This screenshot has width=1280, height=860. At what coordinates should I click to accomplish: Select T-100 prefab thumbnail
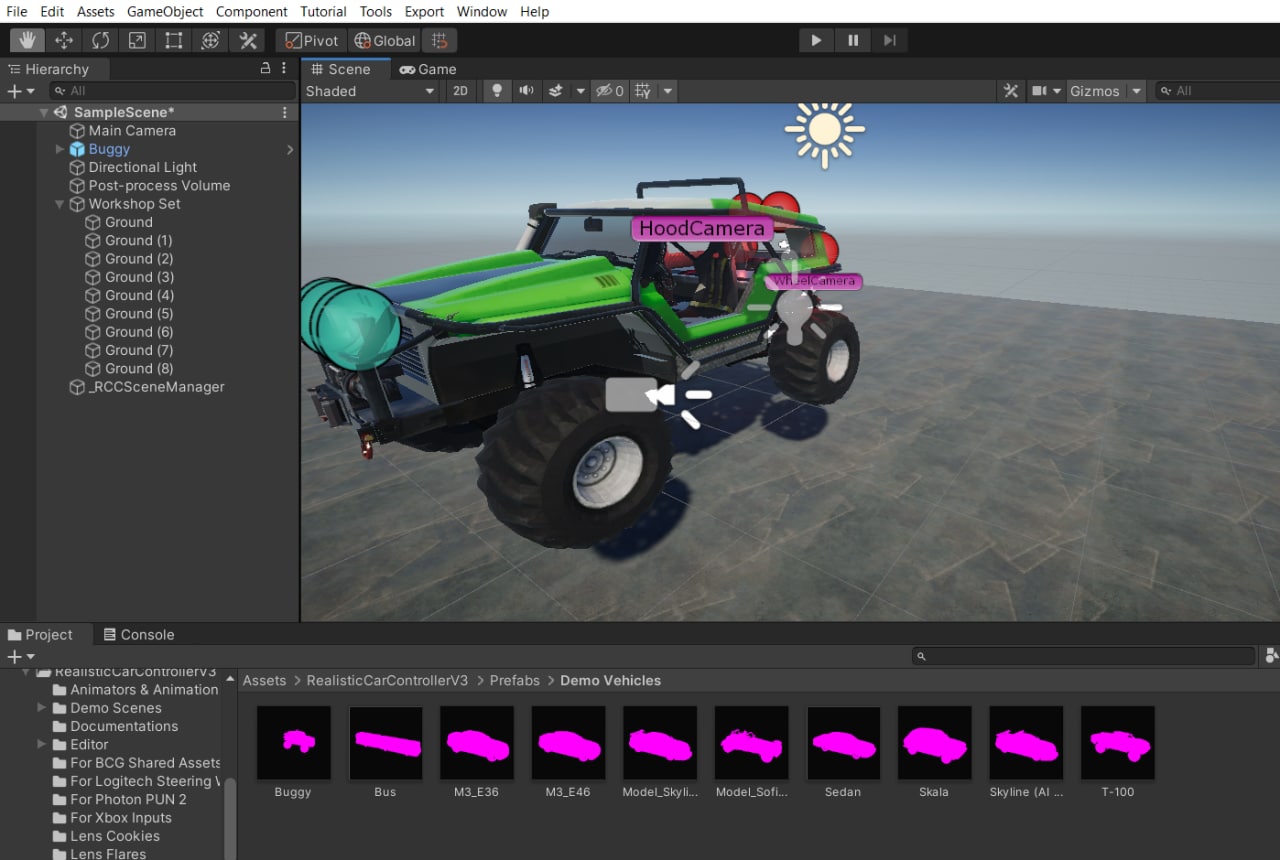coord(1118,743)
